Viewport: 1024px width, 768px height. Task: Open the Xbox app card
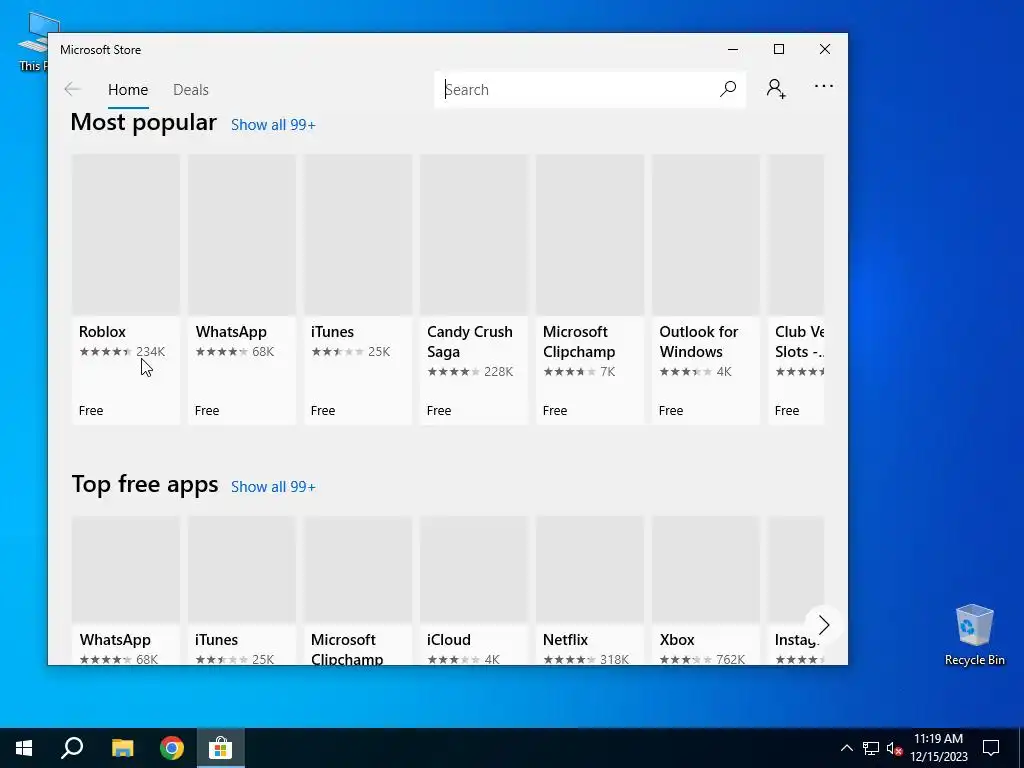[x=706, y=590]
